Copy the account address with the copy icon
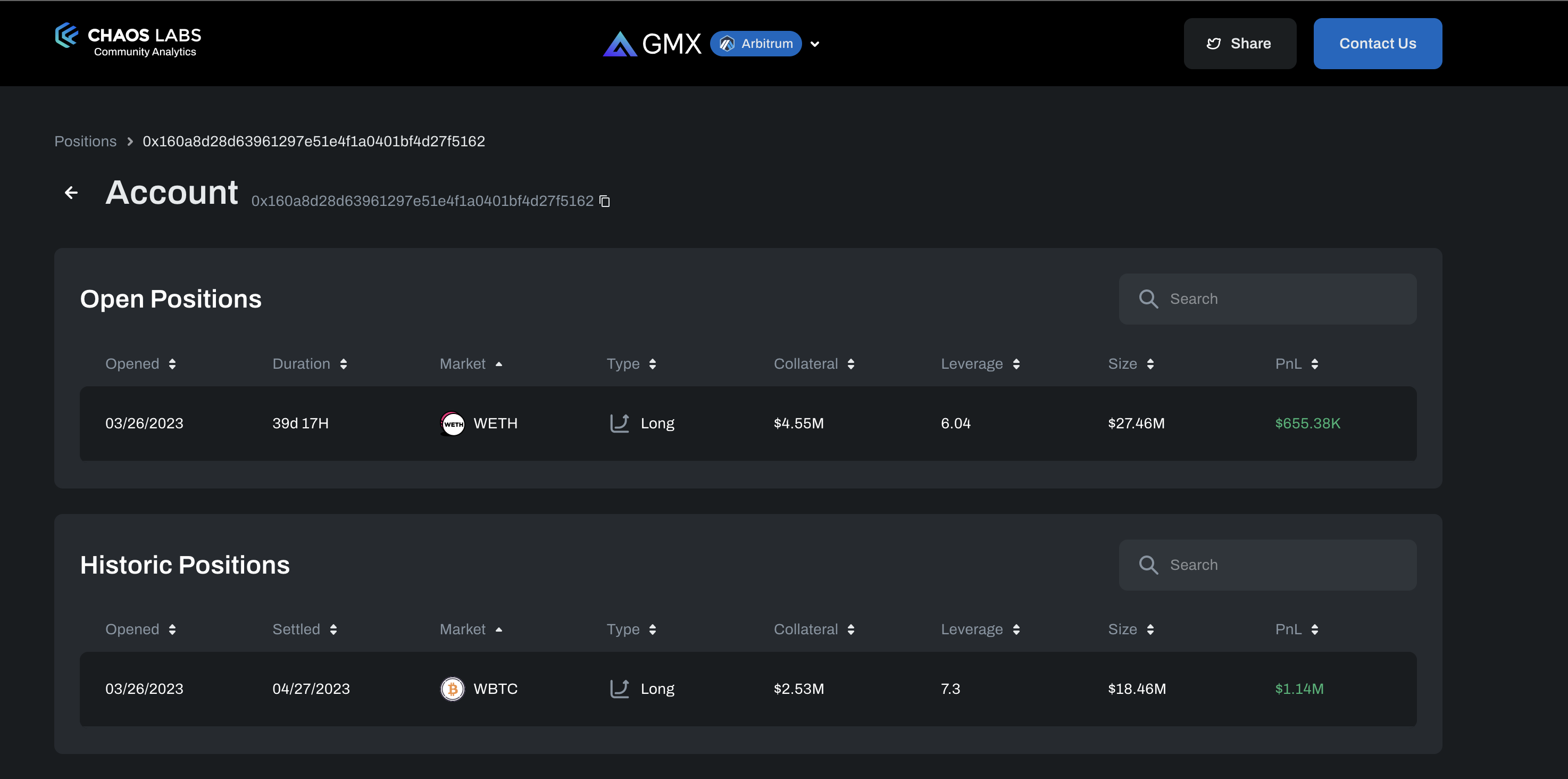This screenshot has width=1568, height=779. coord(604,201)
